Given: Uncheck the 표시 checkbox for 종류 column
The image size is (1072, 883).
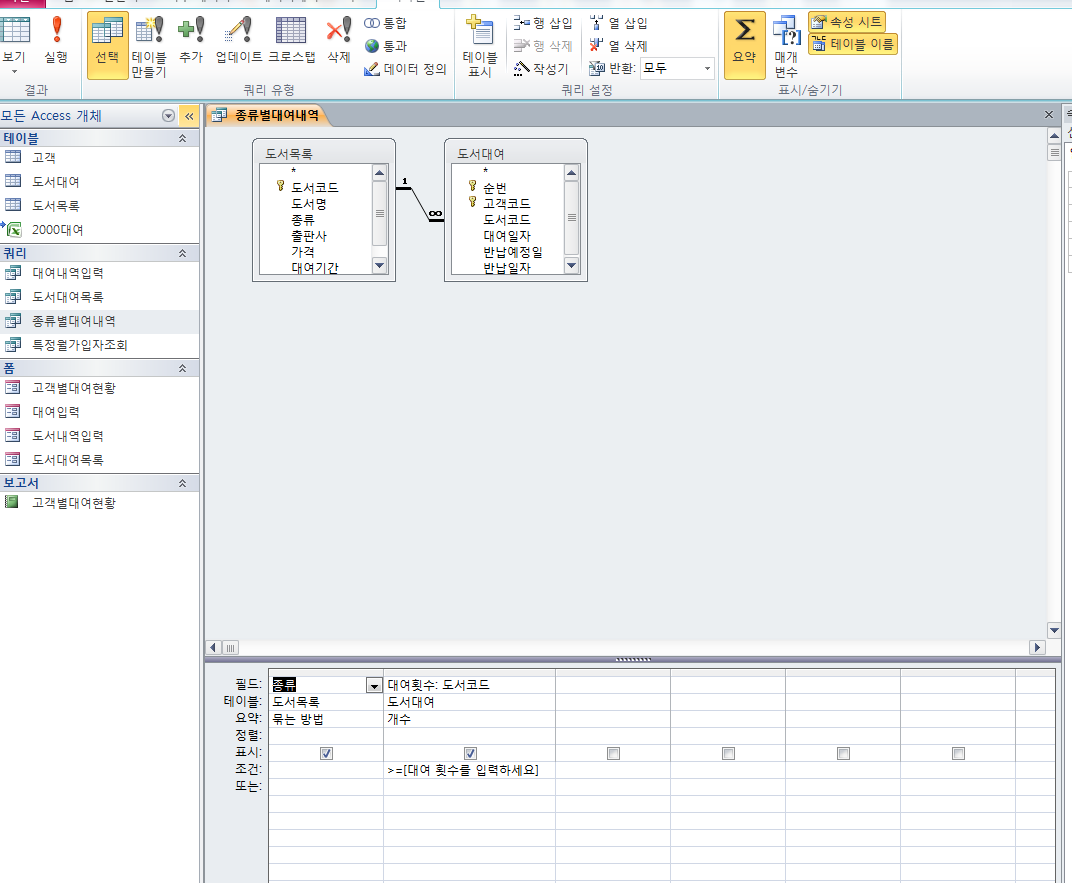Looking at the screenshot, I should coord(326,753).
